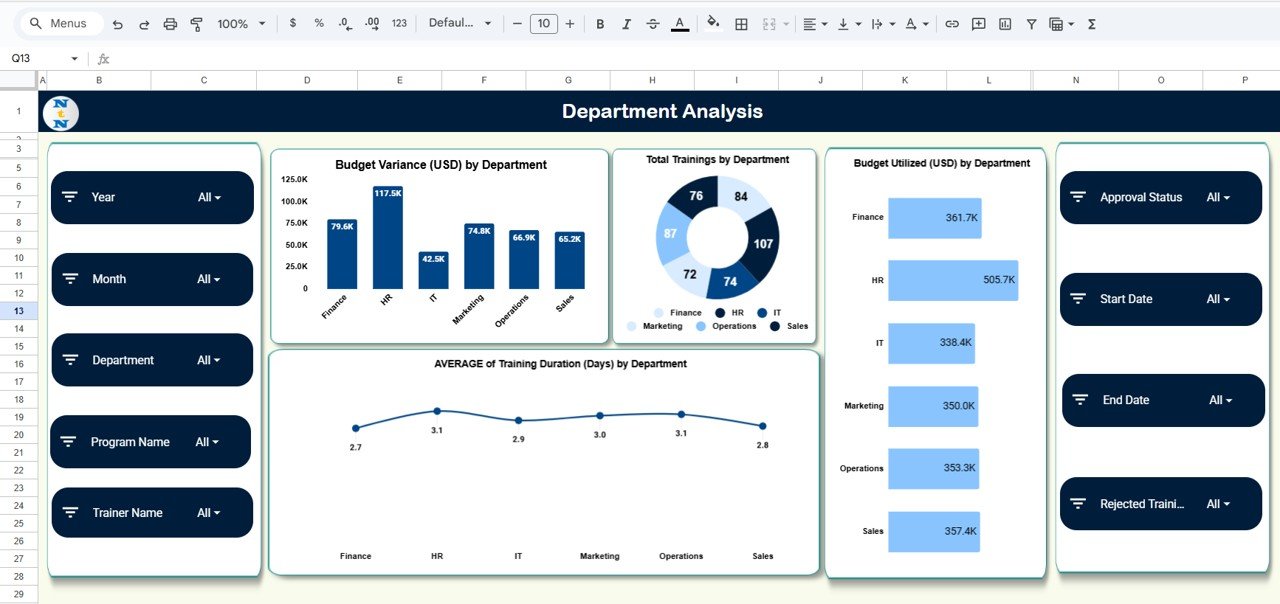Click the Trainer Name filter button
The width and height of the screenshot is (1280, 604).
click(151, 512)
